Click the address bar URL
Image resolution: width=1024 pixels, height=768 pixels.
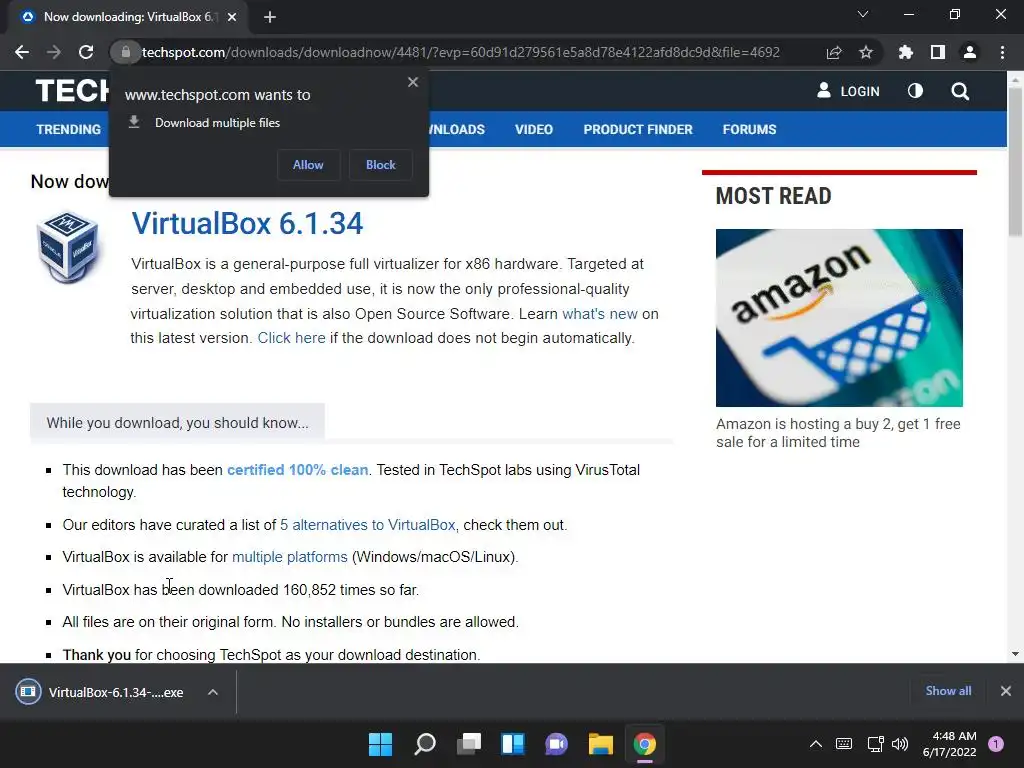(460, 52)
